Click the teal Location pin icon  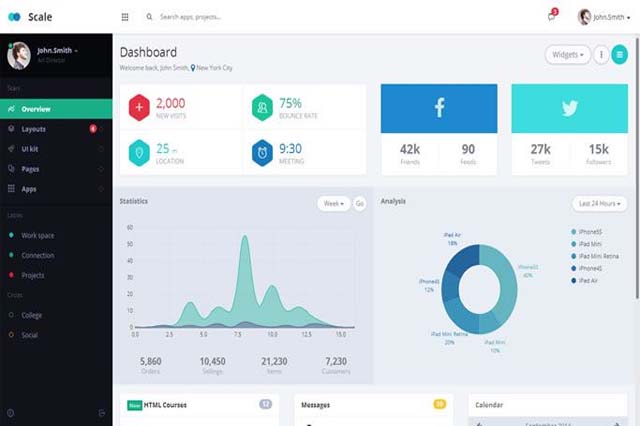pyautogui.click(x=138, y=153)
